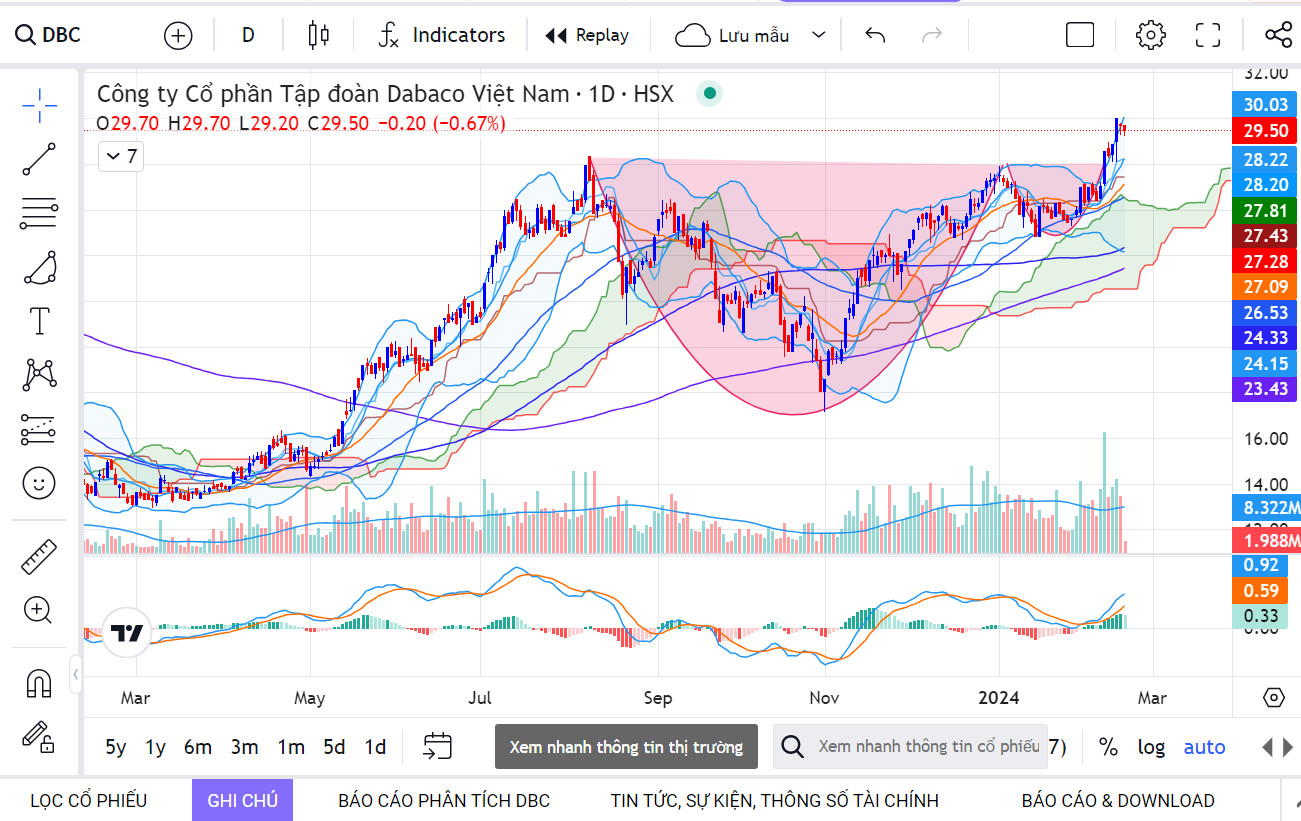This screenshot has height=821, width=1301.
Task: Select the brush drawing tool
Action: [39, 267]
